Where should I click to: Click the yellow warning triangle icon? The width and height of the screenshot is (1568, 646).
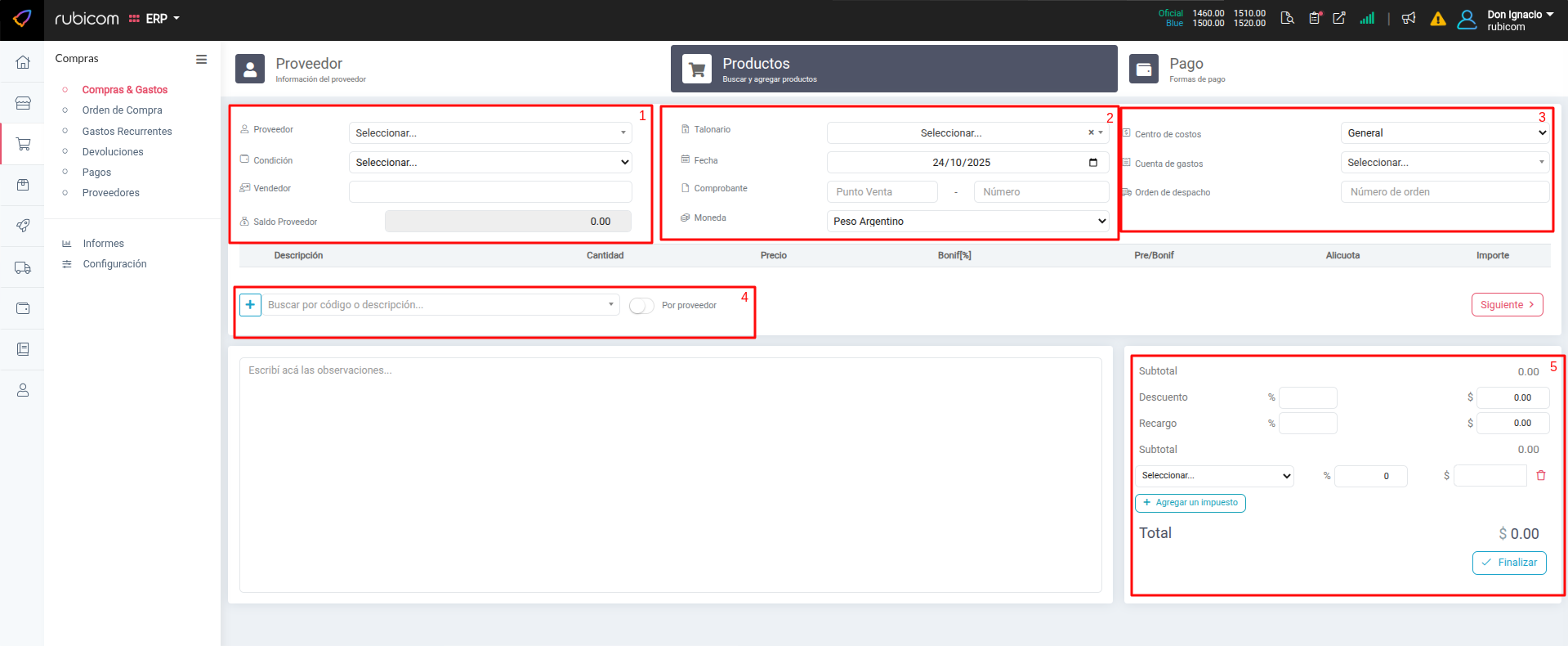pyautogui.click(x=1438, y=19)
